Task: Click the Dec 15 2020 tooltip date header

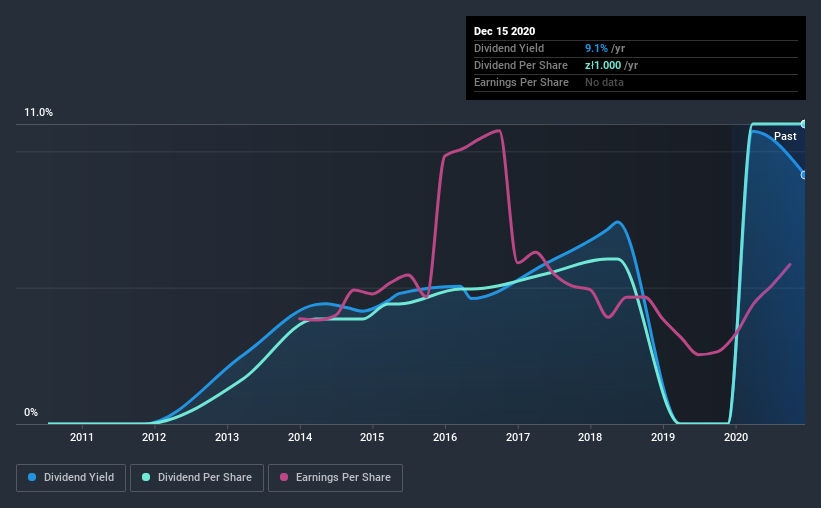Action: coord(504,31)
